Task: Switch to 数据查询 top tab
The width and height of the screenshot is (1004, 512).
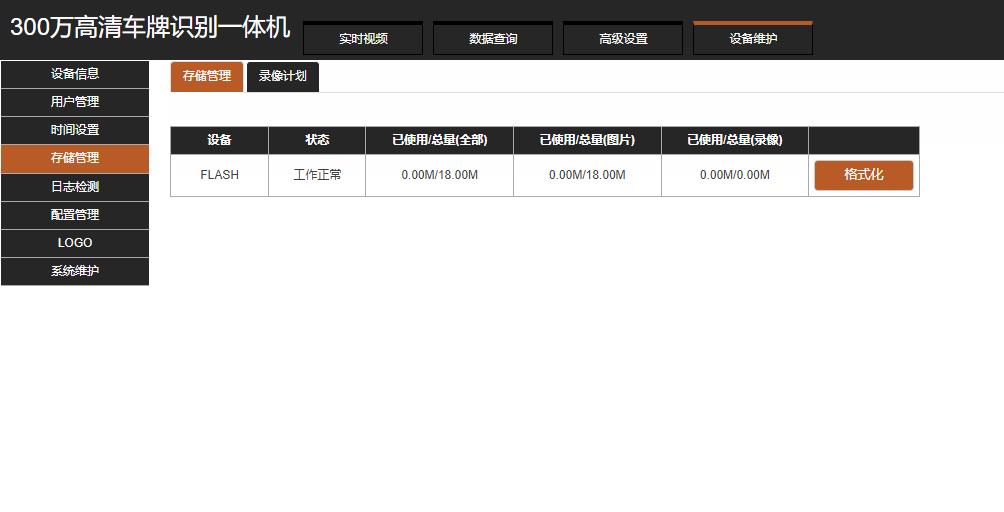Action: coord(493,38)
